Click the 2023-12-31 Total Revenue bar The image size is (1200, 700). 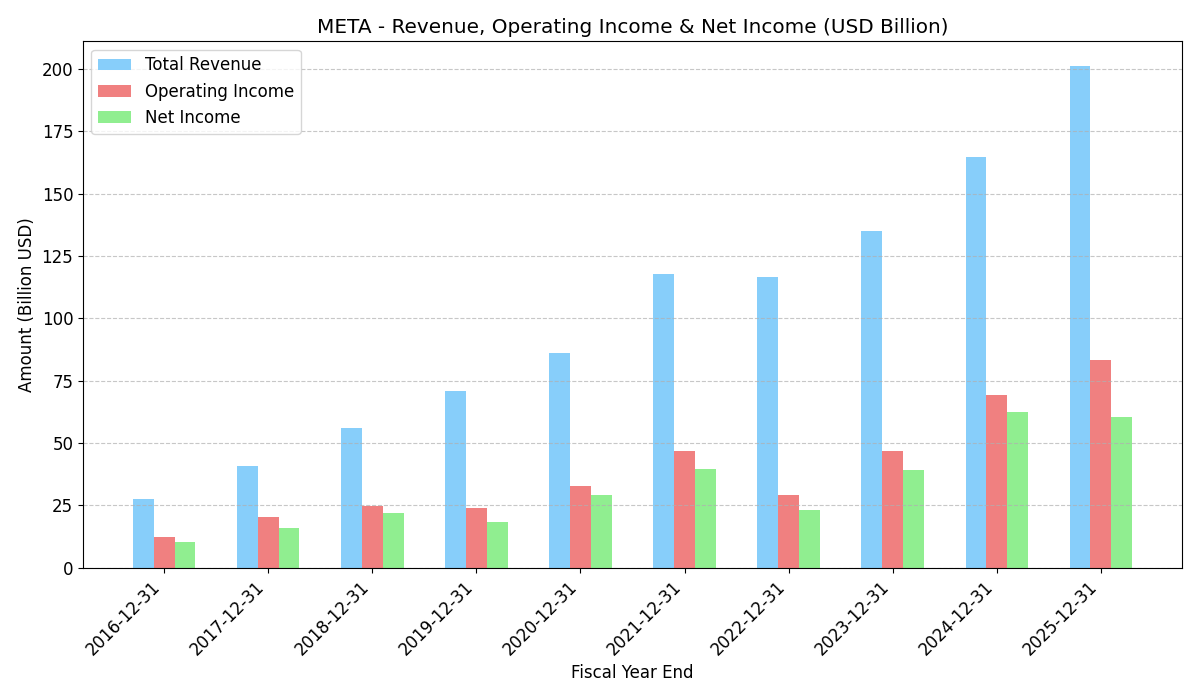click(871, 400)
